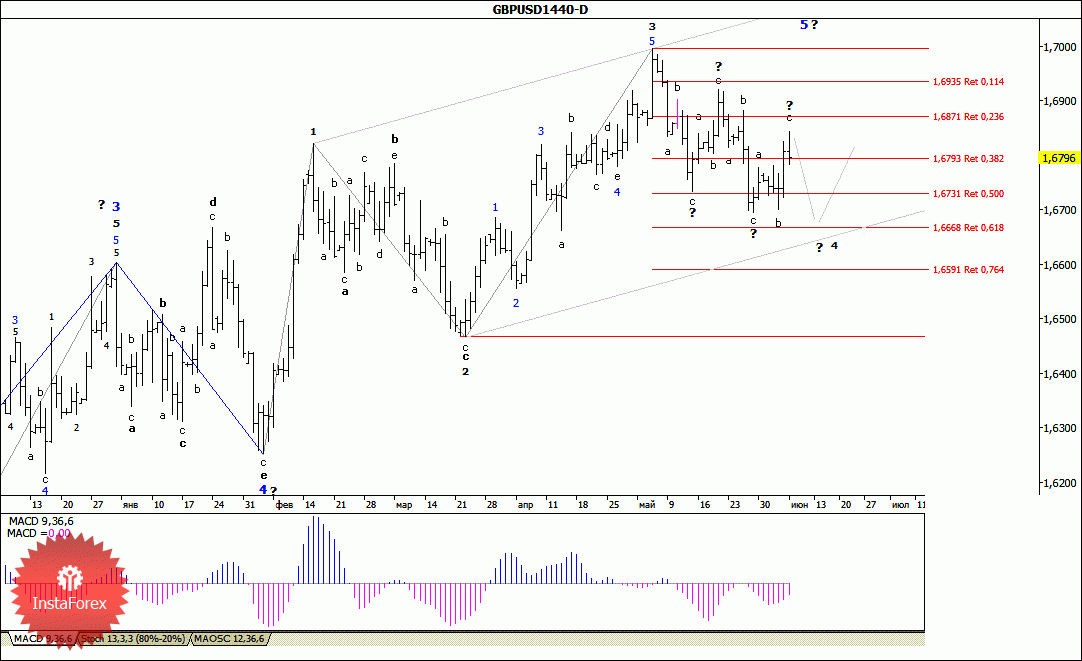Viewport: 1082px width, 661px height.
Task: Select the 1,6871 Ret 0,236 Fibonacci label
Action: point(968,117)
